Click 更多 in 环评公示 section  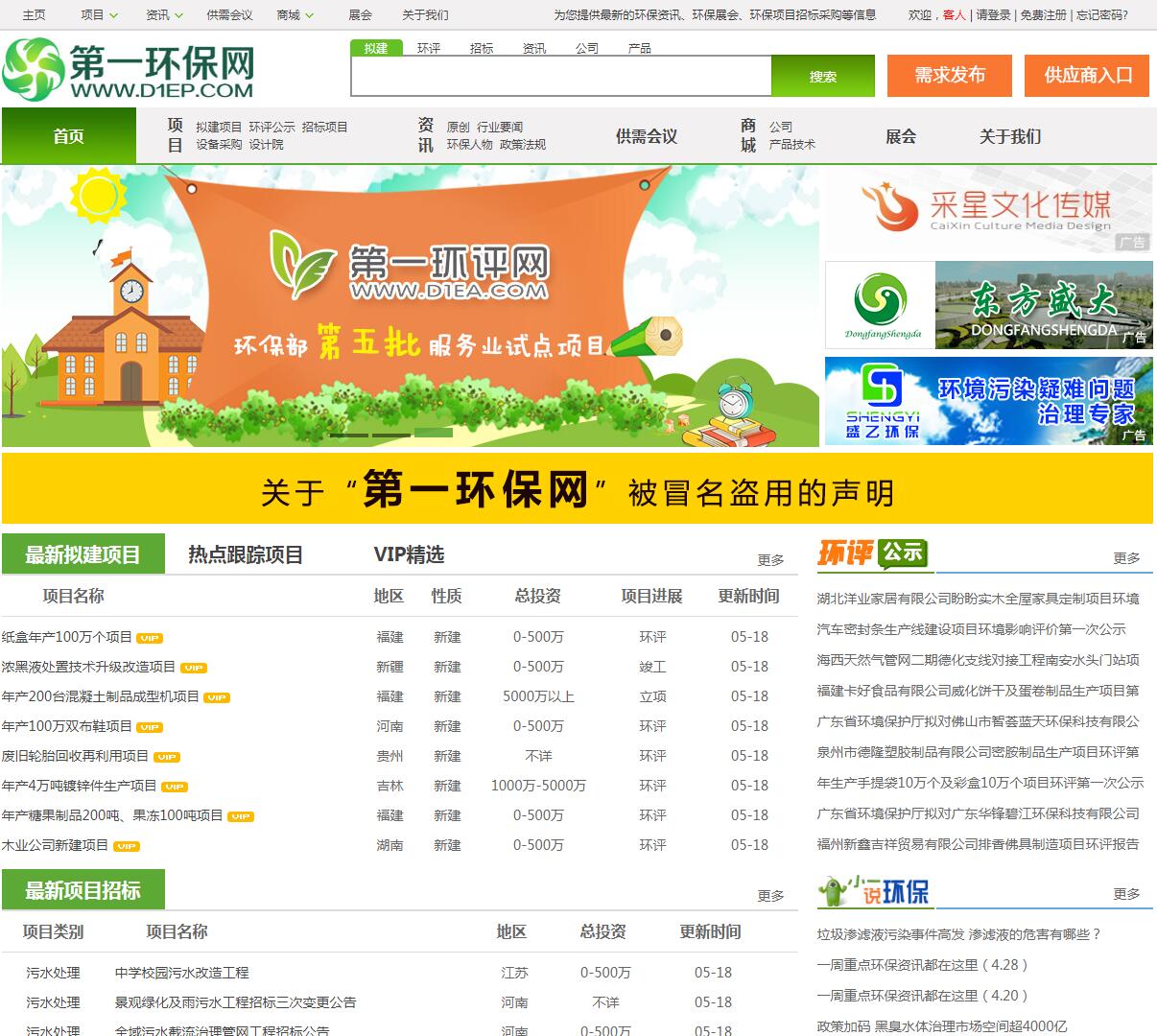1126,557
